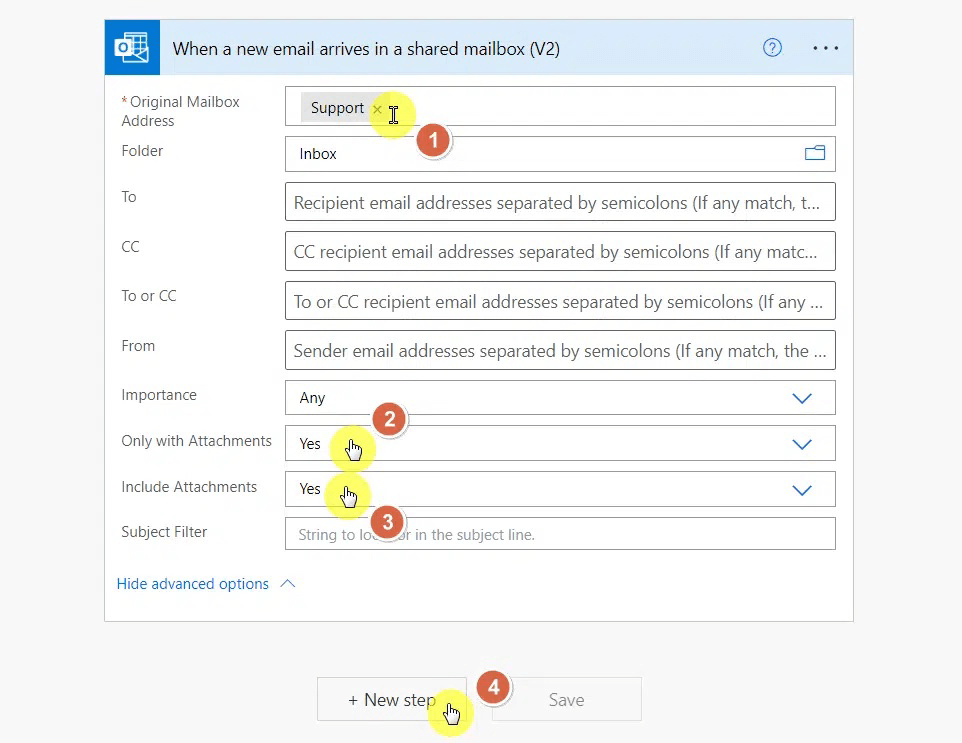Click the From sender input field

(559, 351)
